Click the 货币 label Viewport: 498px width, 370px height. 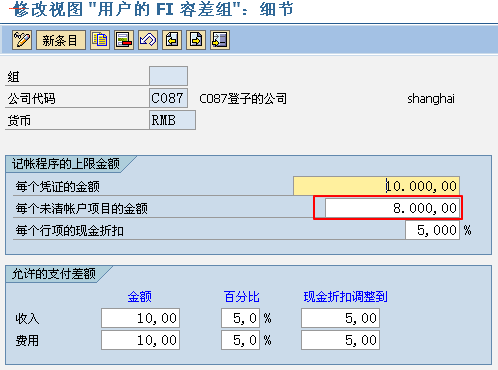19,121
